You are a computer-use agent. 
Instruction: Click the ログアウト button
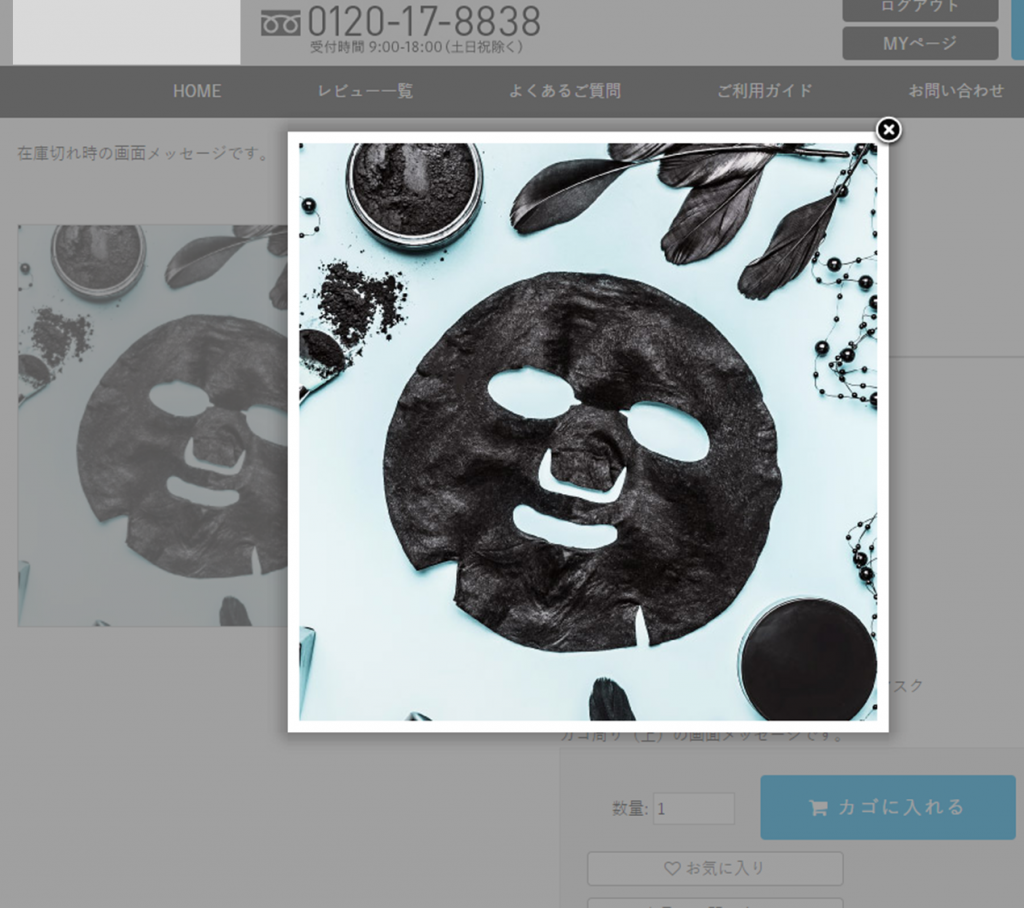click(x=920, y=9)
